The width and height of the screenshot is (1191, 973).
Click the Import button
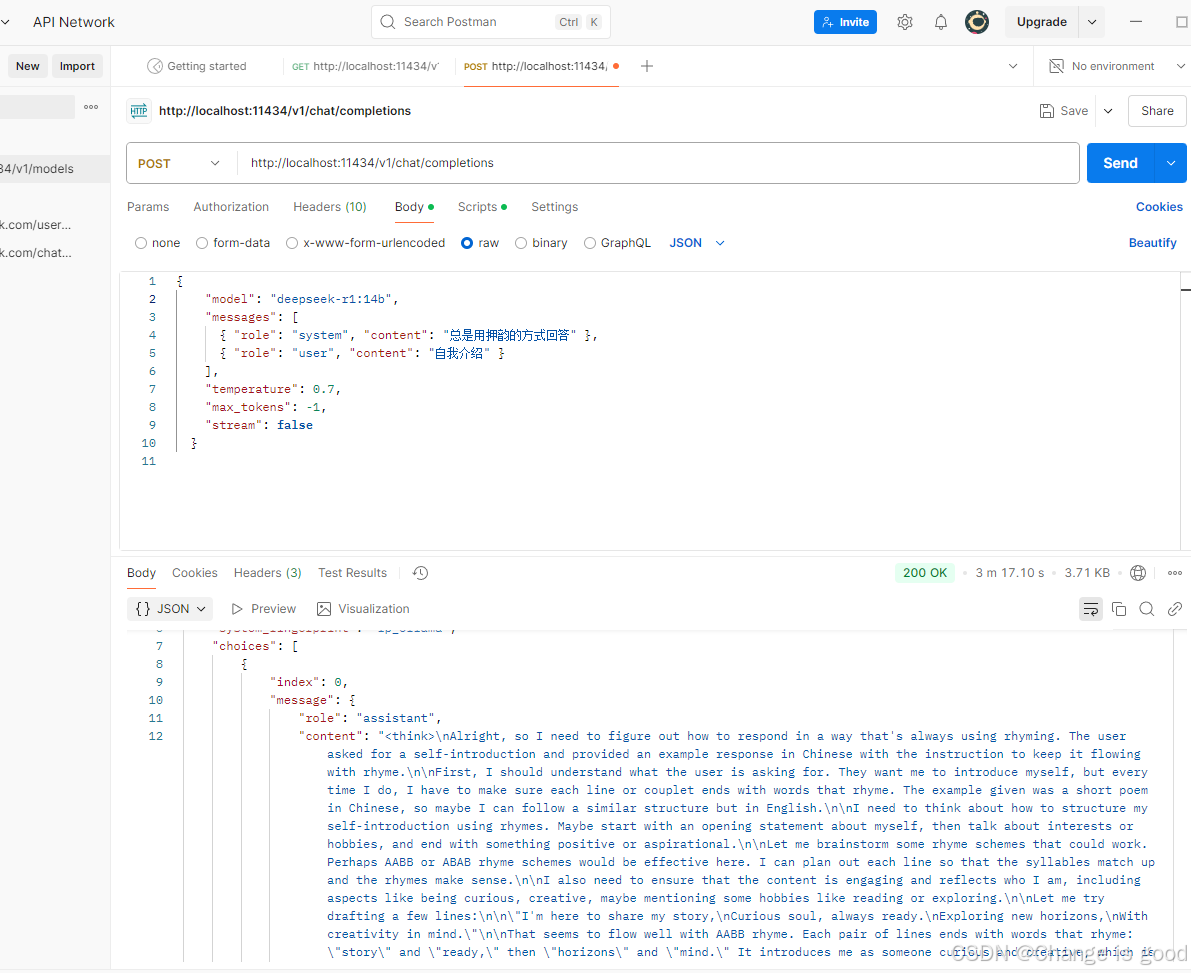77,66
